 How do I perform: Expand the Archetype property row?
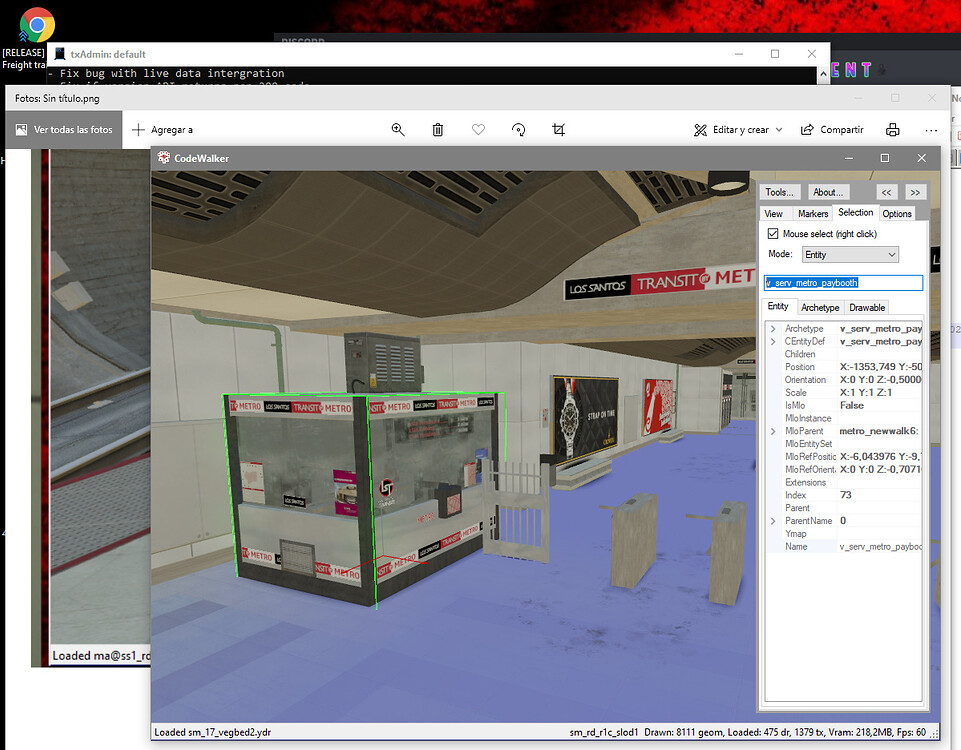tap(773, 329)
